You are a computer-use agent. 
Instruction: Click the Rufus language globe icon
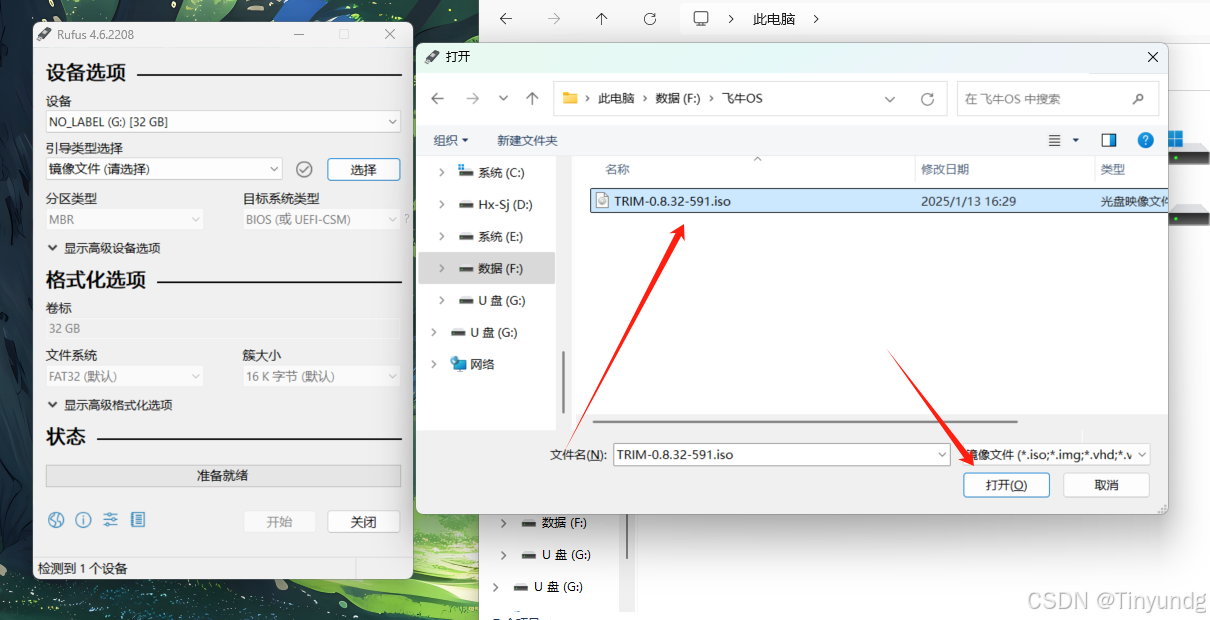[56, 519]
